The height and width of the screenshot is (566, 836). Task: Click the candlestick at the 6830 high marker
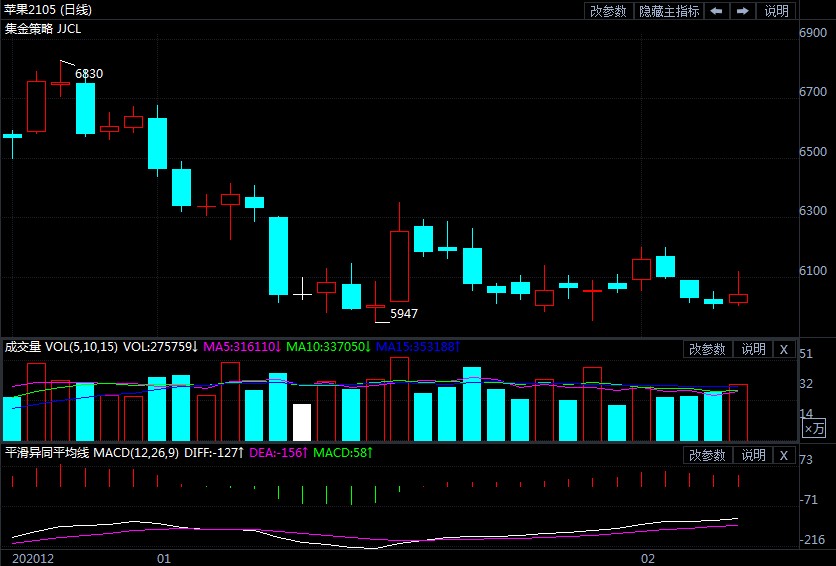[x=61, y=84]
